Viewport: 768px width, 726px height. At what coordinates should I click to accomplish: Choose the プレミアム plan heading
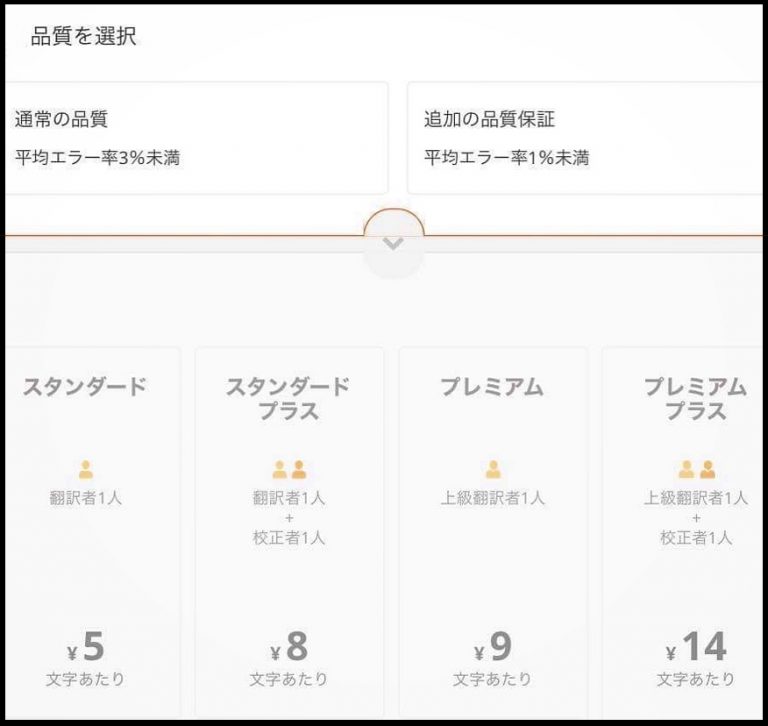point(493,387)
